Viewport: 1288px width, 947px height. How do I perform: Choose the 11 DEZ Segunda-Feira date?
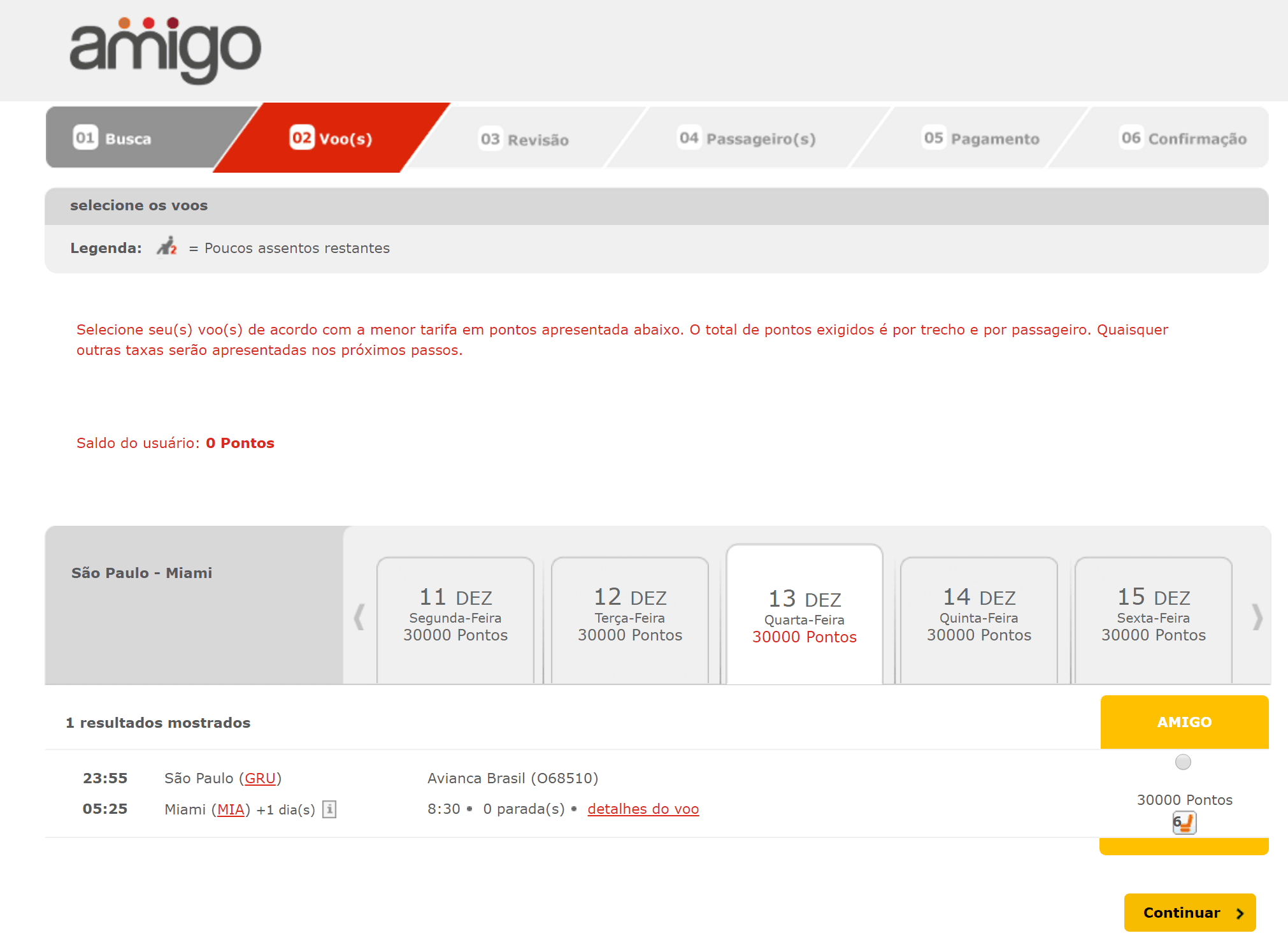pyautogui.click(x=455, y=620)
